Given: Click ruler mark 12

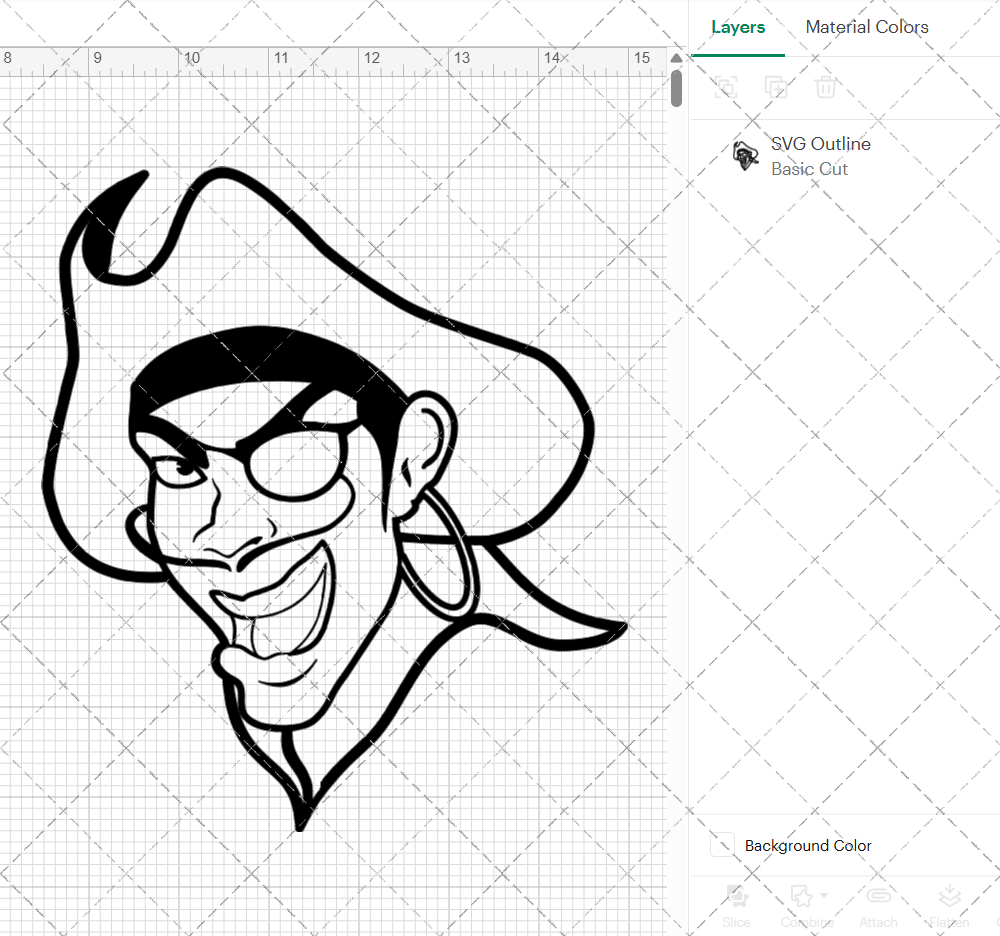Looking at the screenshot, I should pyautogui.click(x=372, y=58).
